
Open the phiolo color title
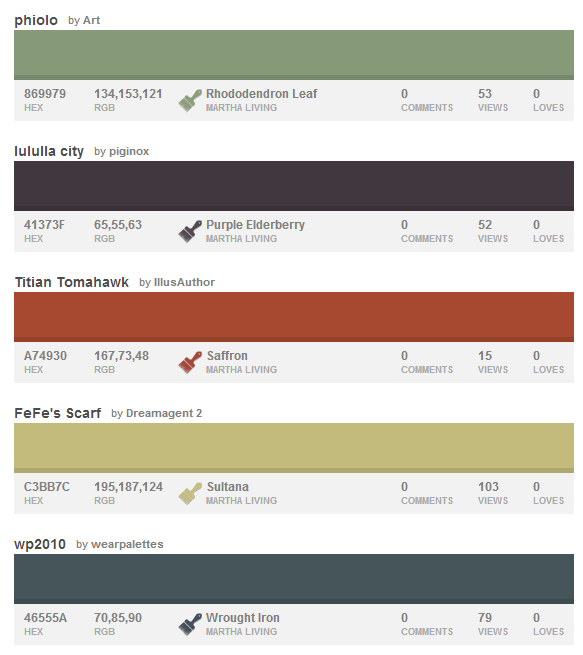[36, 20]
